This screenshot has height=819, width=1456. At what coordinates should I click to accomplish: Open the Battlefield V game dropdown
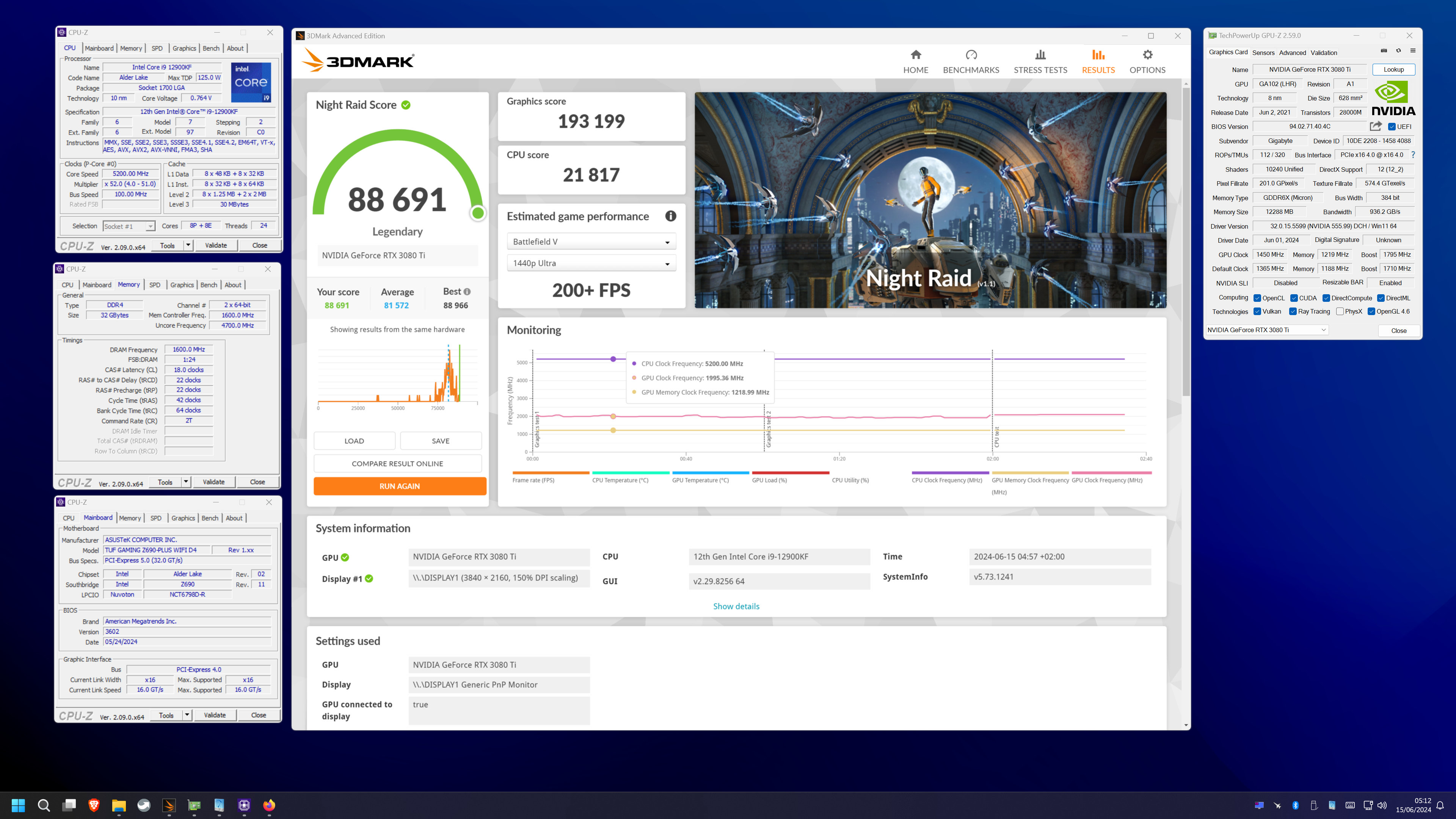coord(591,242)
